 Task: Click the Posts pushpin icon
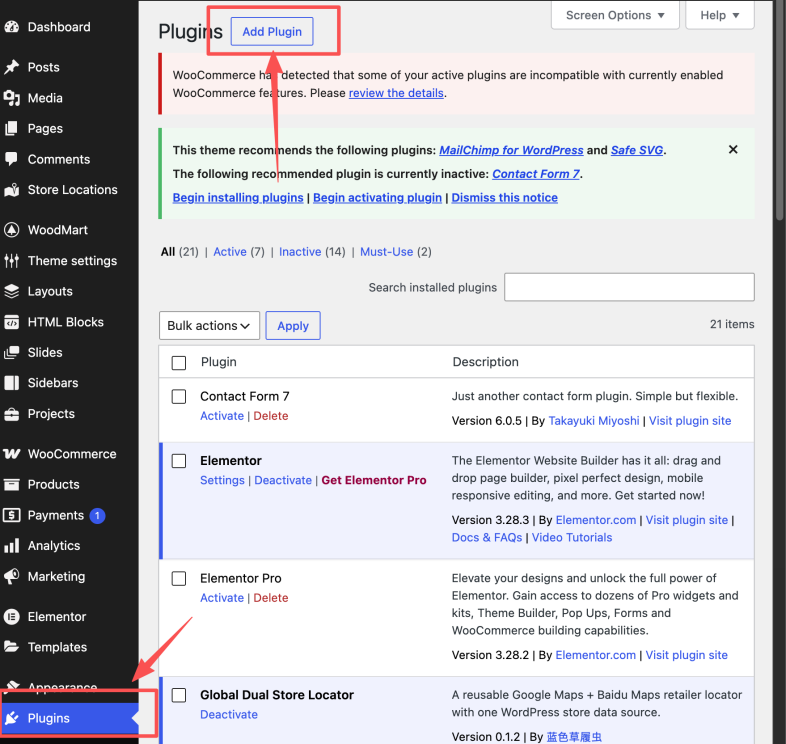tap(12, 67)
